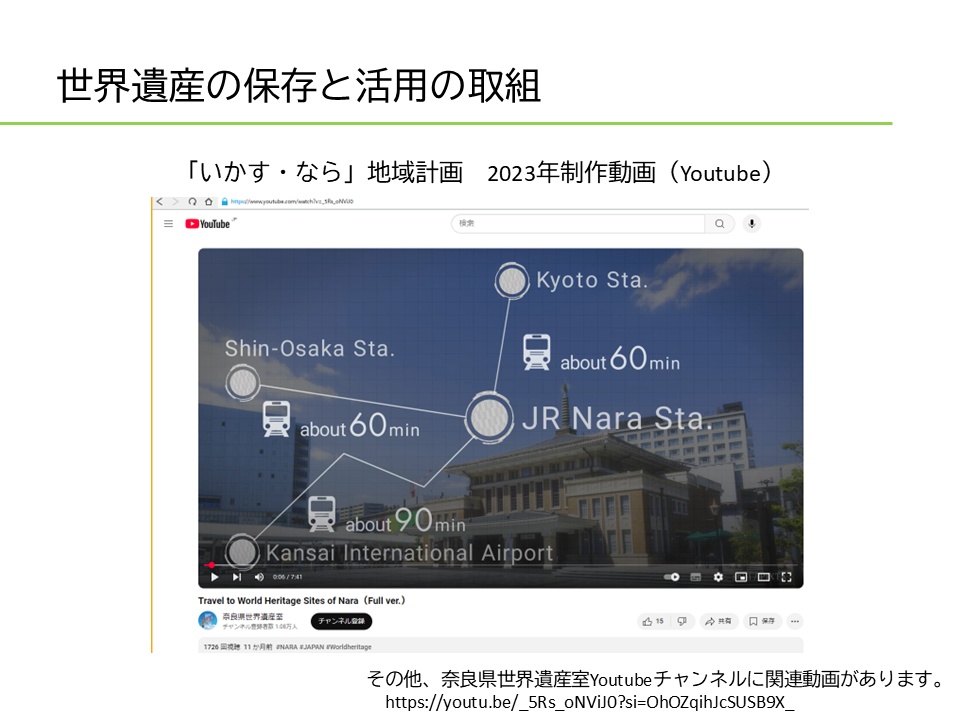Click the 0:06 / 7:41 time display

click(288, 577)
